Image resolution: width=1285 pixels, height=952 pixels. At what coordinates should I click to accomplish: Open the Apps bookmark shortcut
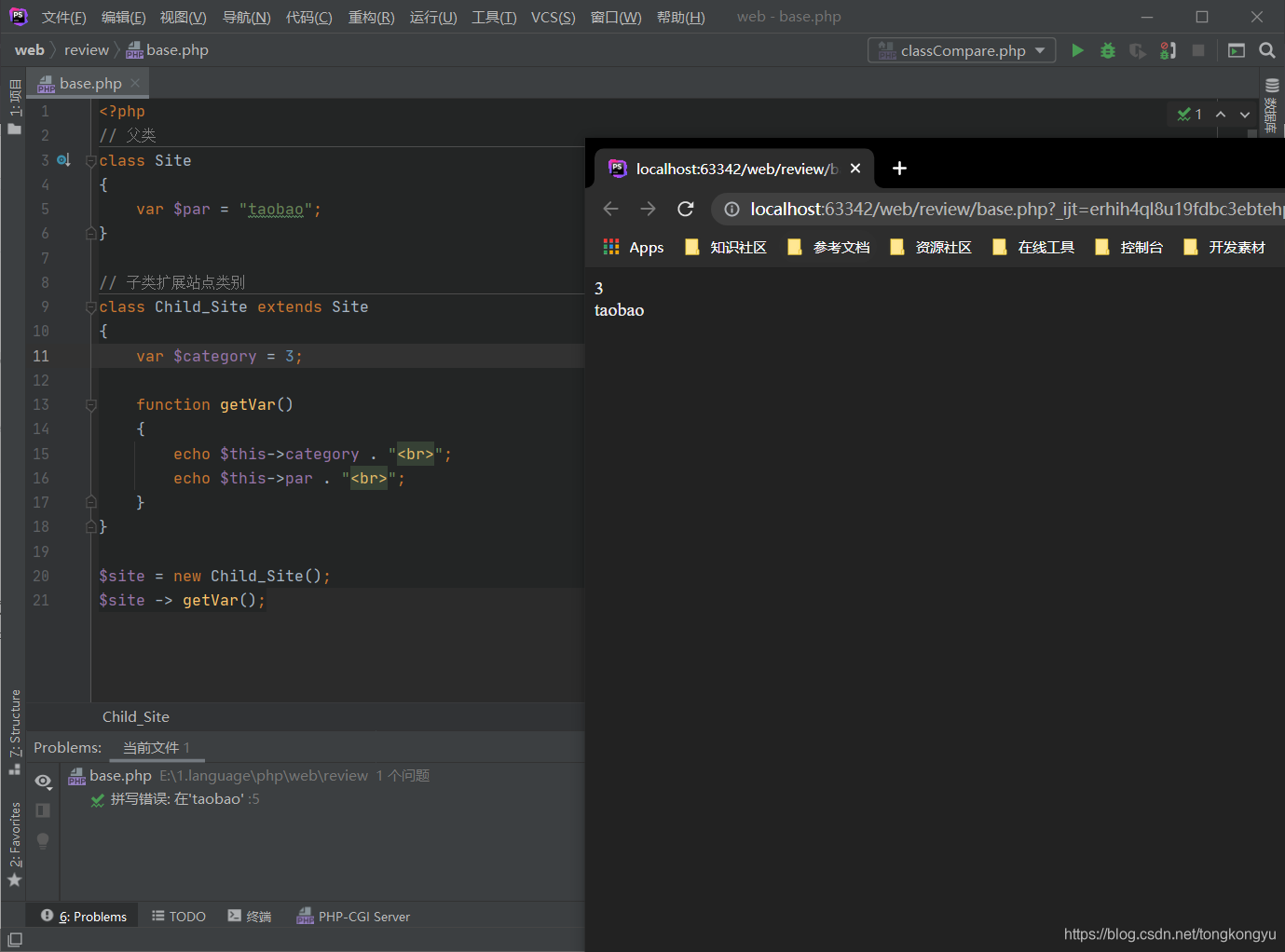coord(634,247)
